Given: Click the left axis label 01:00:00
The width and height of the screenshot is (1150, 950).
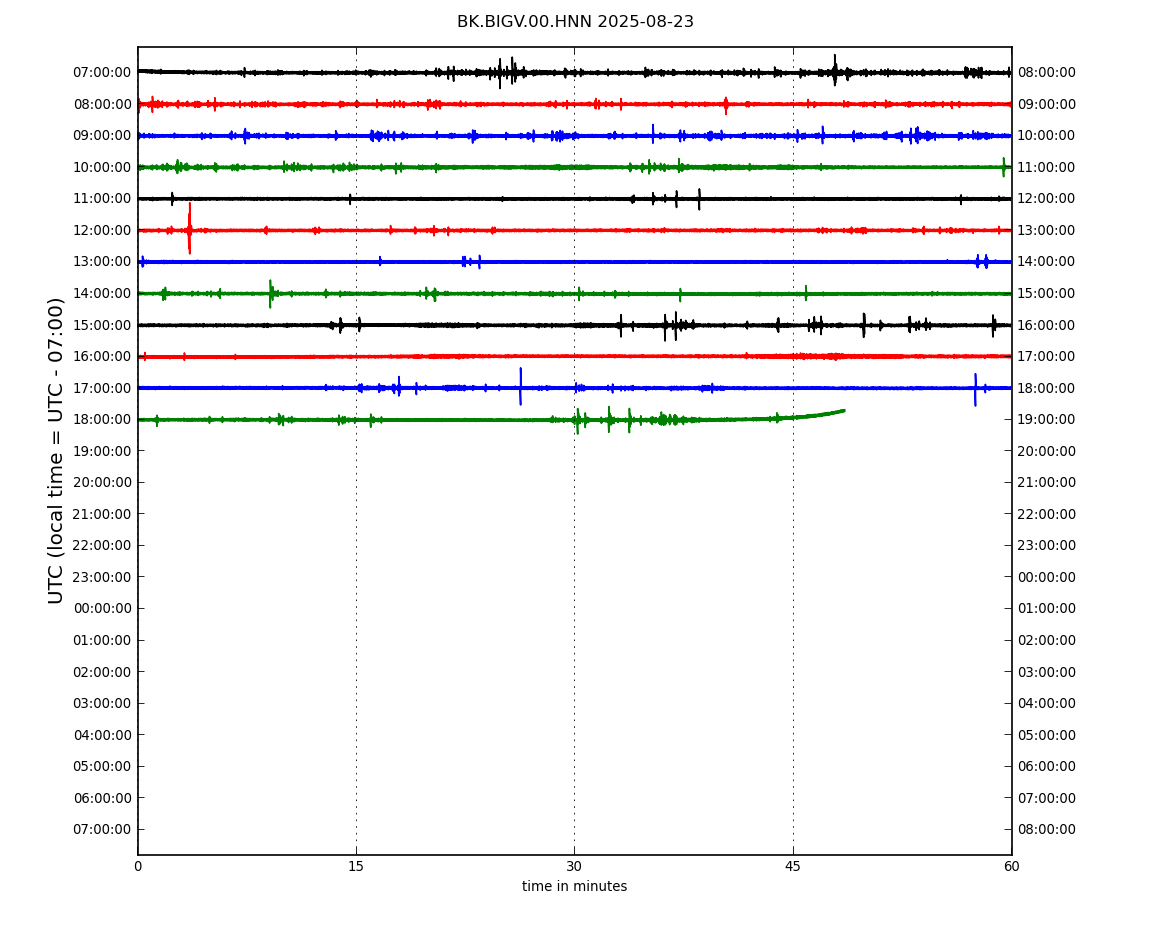Looking at the screenshot, I should [x=102, y=640].
